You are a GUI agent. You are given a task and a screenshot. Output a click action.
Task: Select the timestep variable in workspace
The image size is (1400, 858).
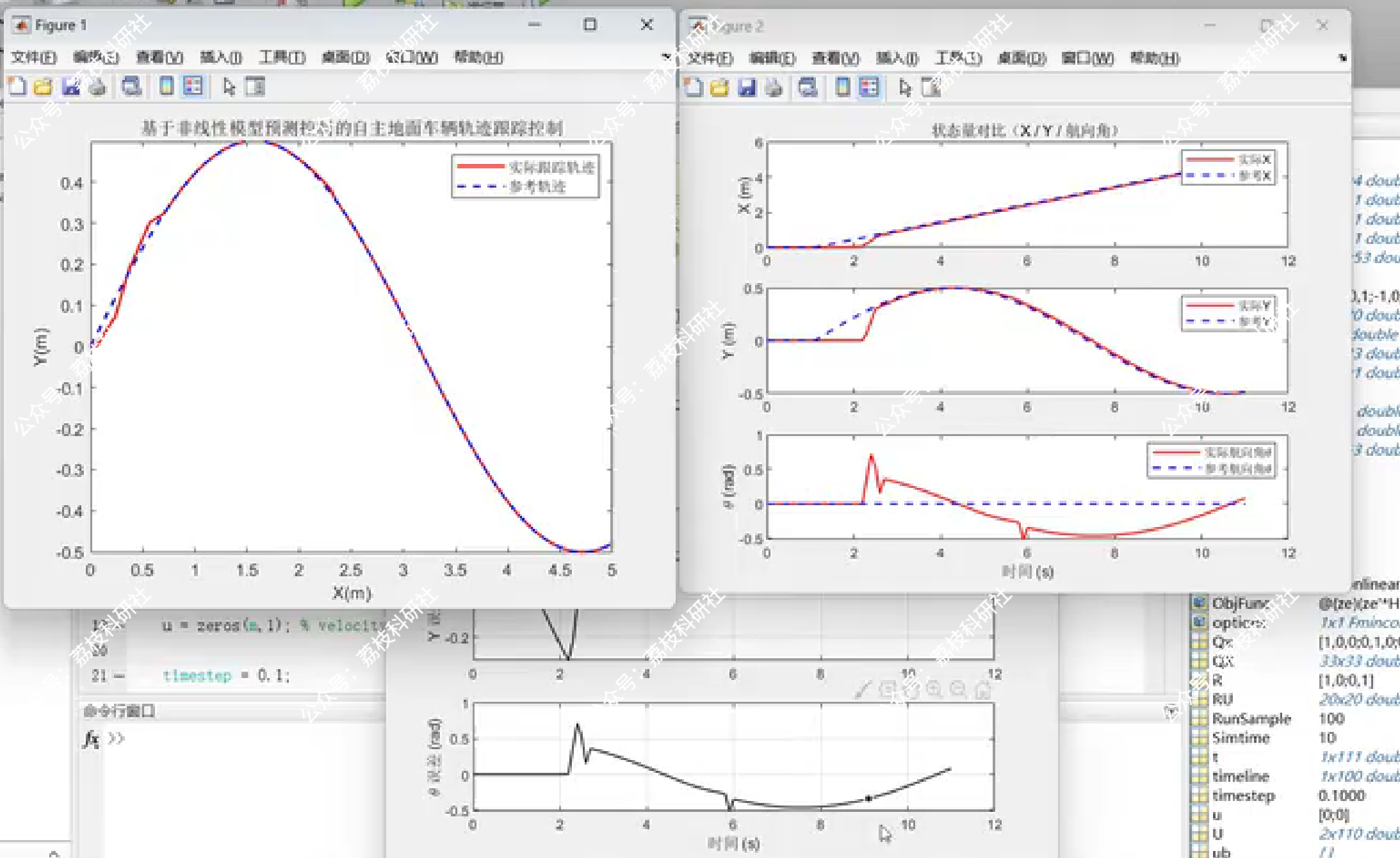pos(1242,795)
